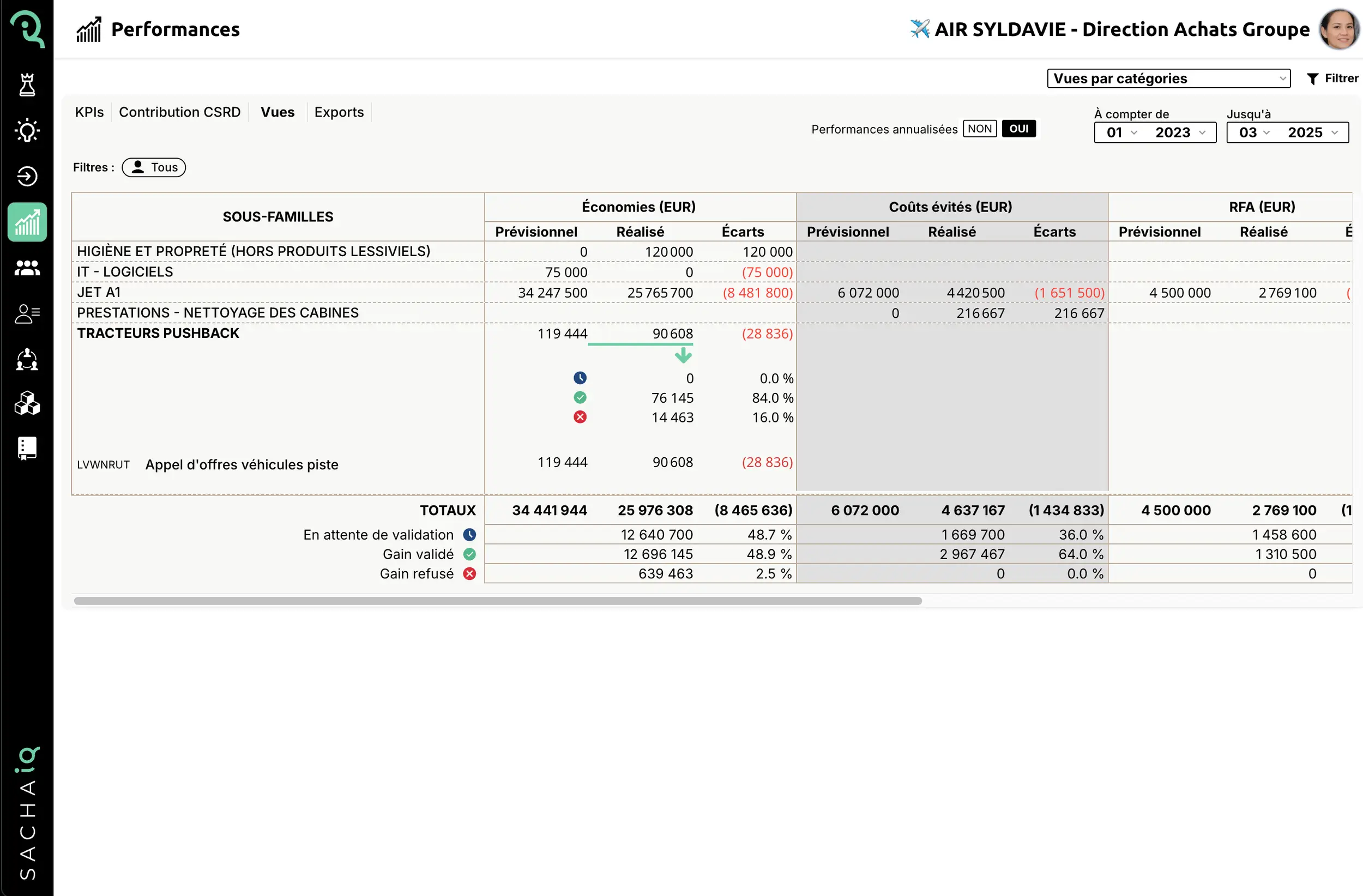Viewport: 1363px width, 896px height.
Task: Open the Vues par catégories dropdown
Action: (x=1168, y=78)
